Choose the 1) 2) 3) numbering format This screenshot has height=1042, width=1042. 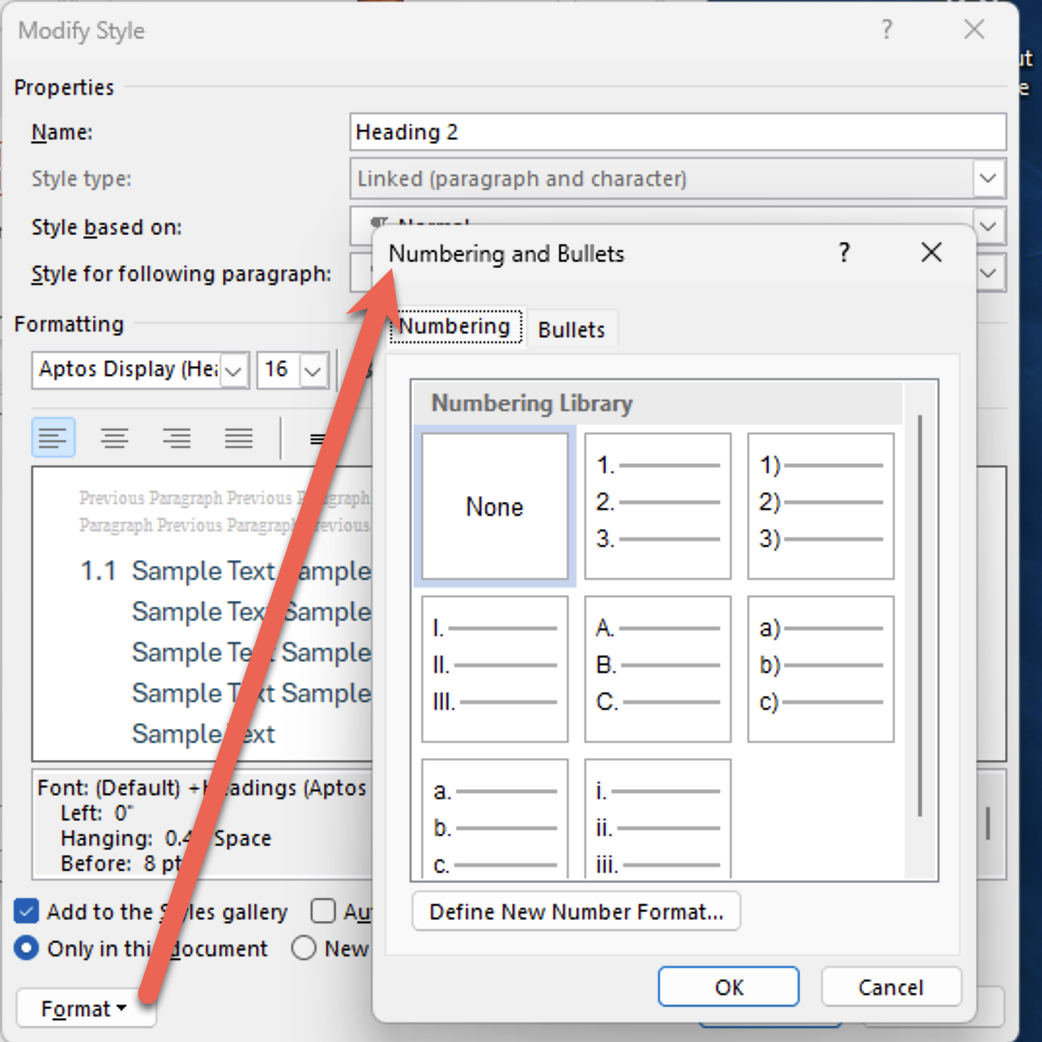point(820,506)
